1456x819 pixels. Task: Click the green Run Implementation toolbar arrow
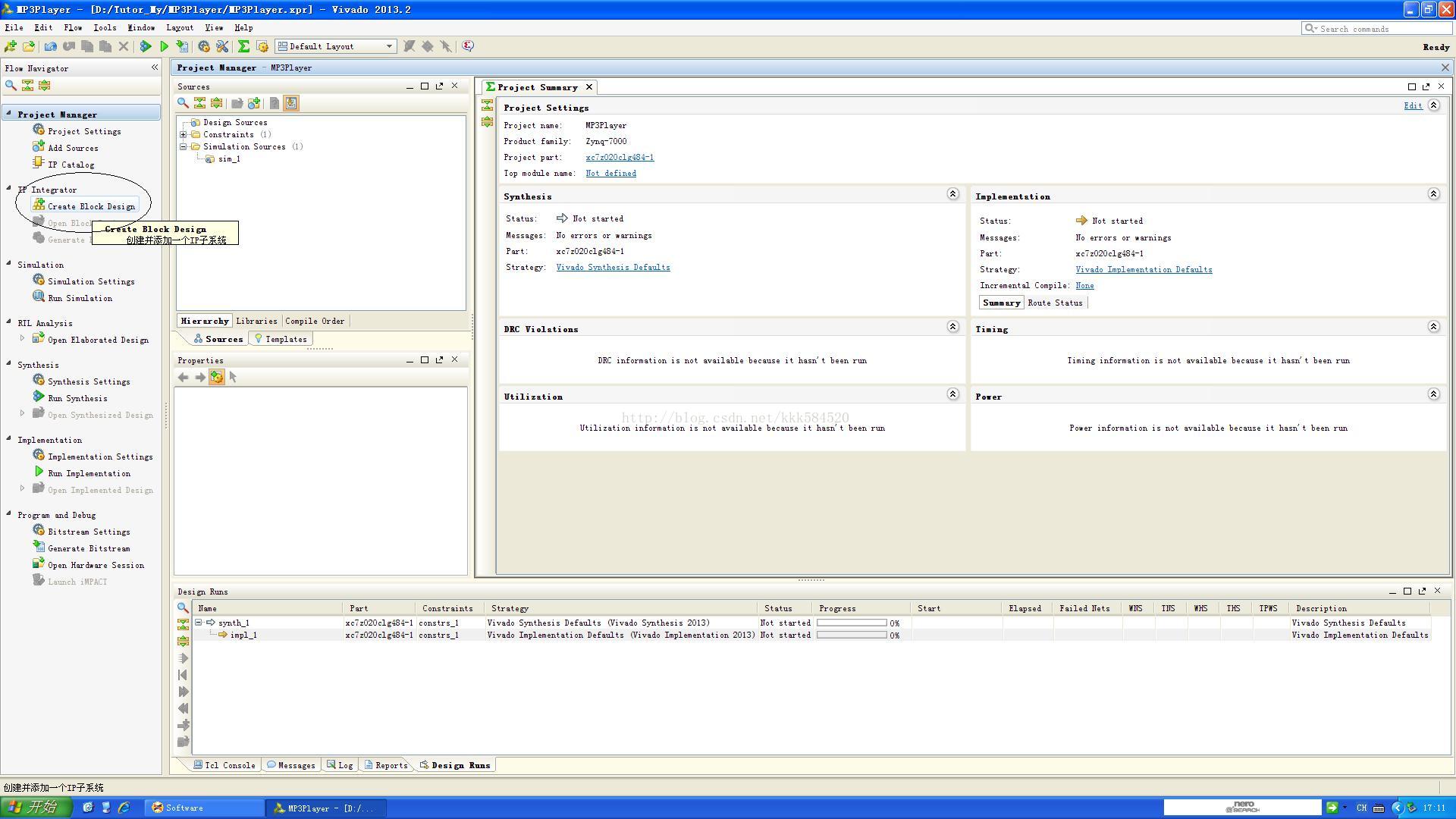(164, 46)
